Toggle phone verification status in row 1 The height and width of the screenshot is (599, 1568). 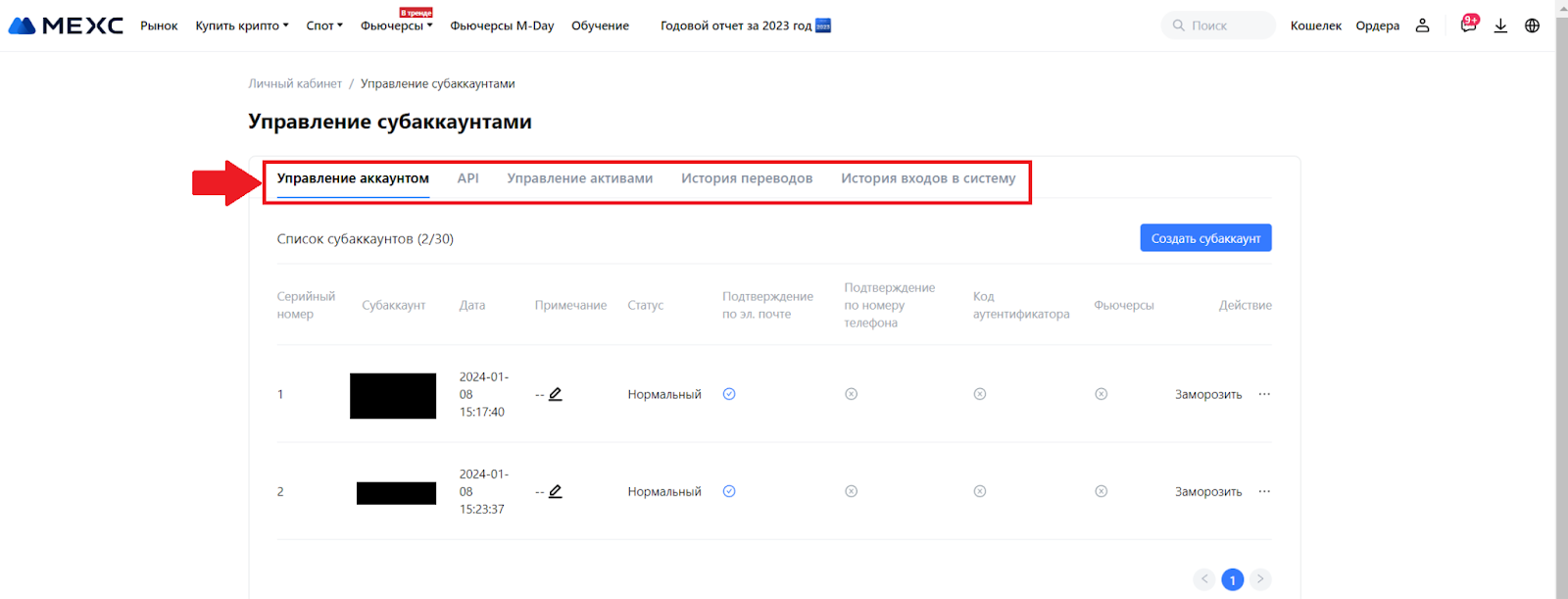851,394
